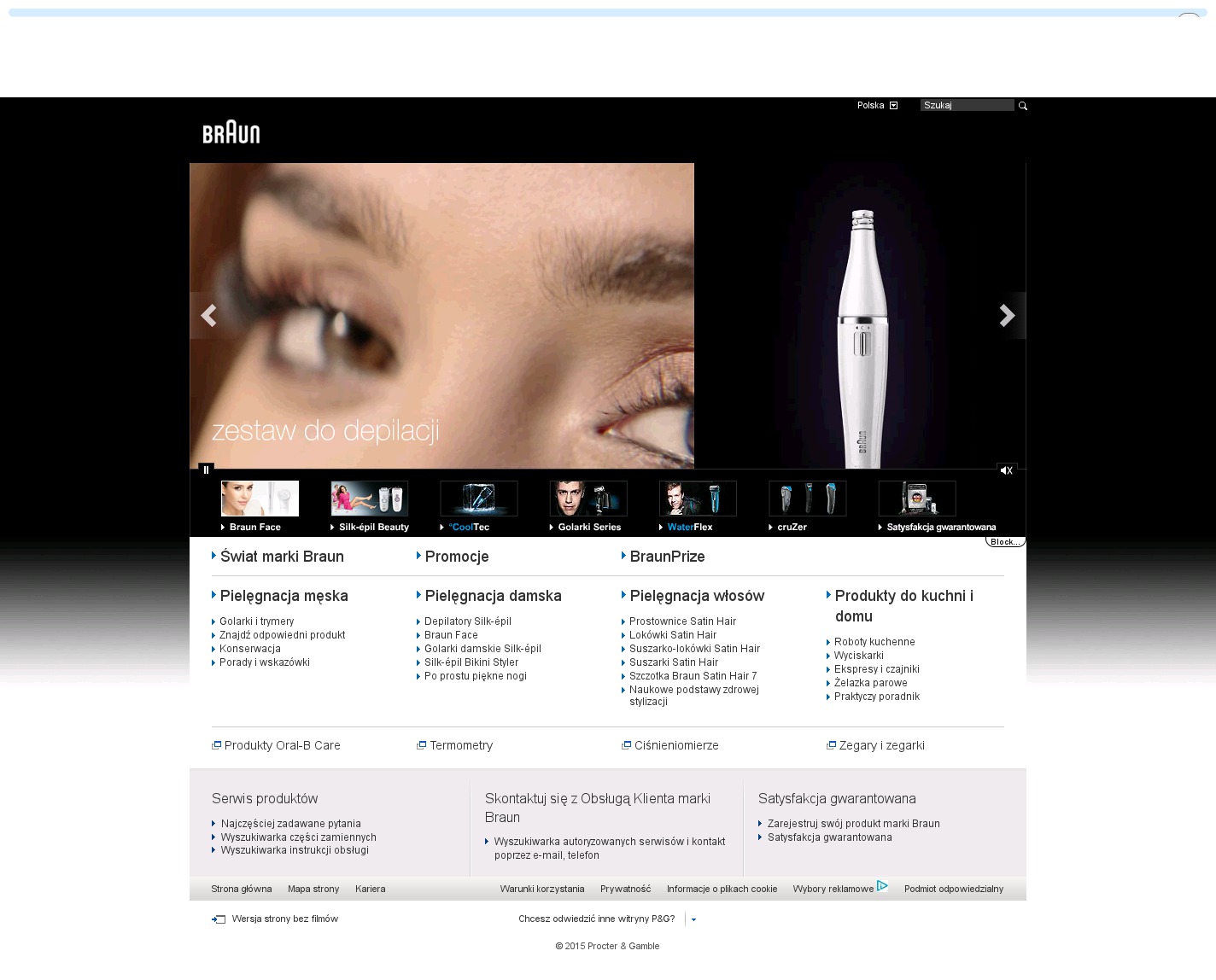The height and width of the screenshot is (980, 1216).
Task: Show the previous carousel slide
Action: [x=208, y=316]
